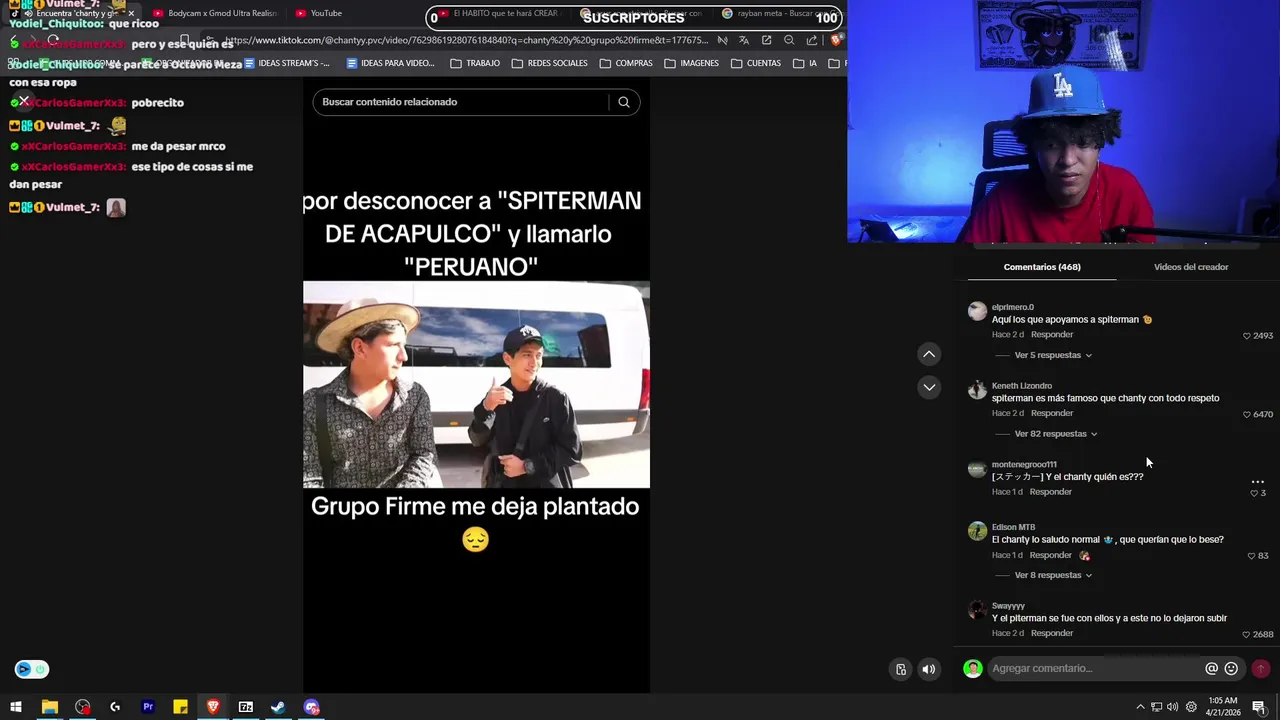1280x720 pixels.
Task: Open Windows Start menu
Action: [16, 707]
